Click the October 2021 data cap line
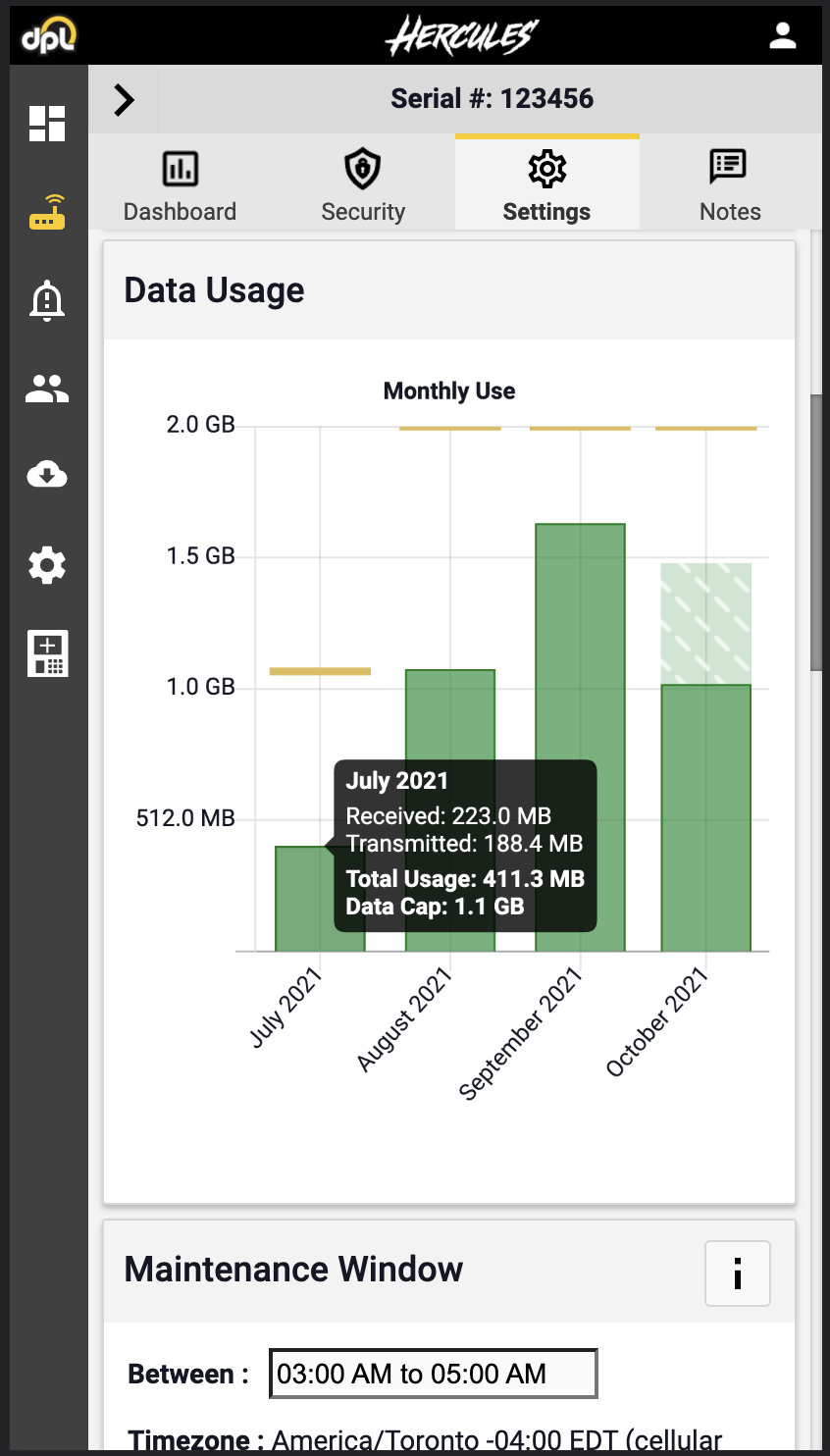Viewport: 830px width, 1456px height. tap(706, 428)
